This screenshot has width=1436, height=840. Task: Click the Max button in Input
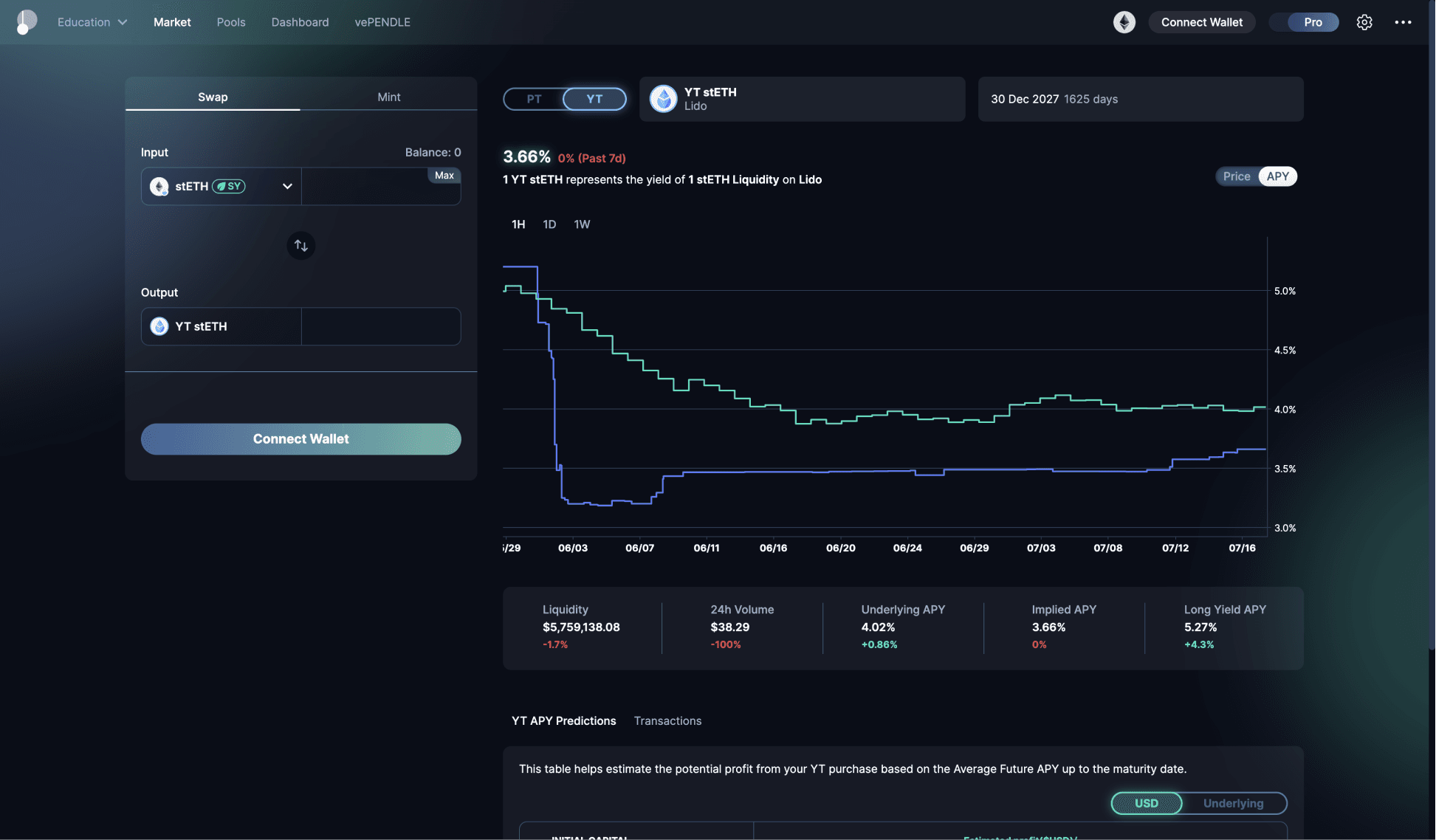click(x=444, y=176)
